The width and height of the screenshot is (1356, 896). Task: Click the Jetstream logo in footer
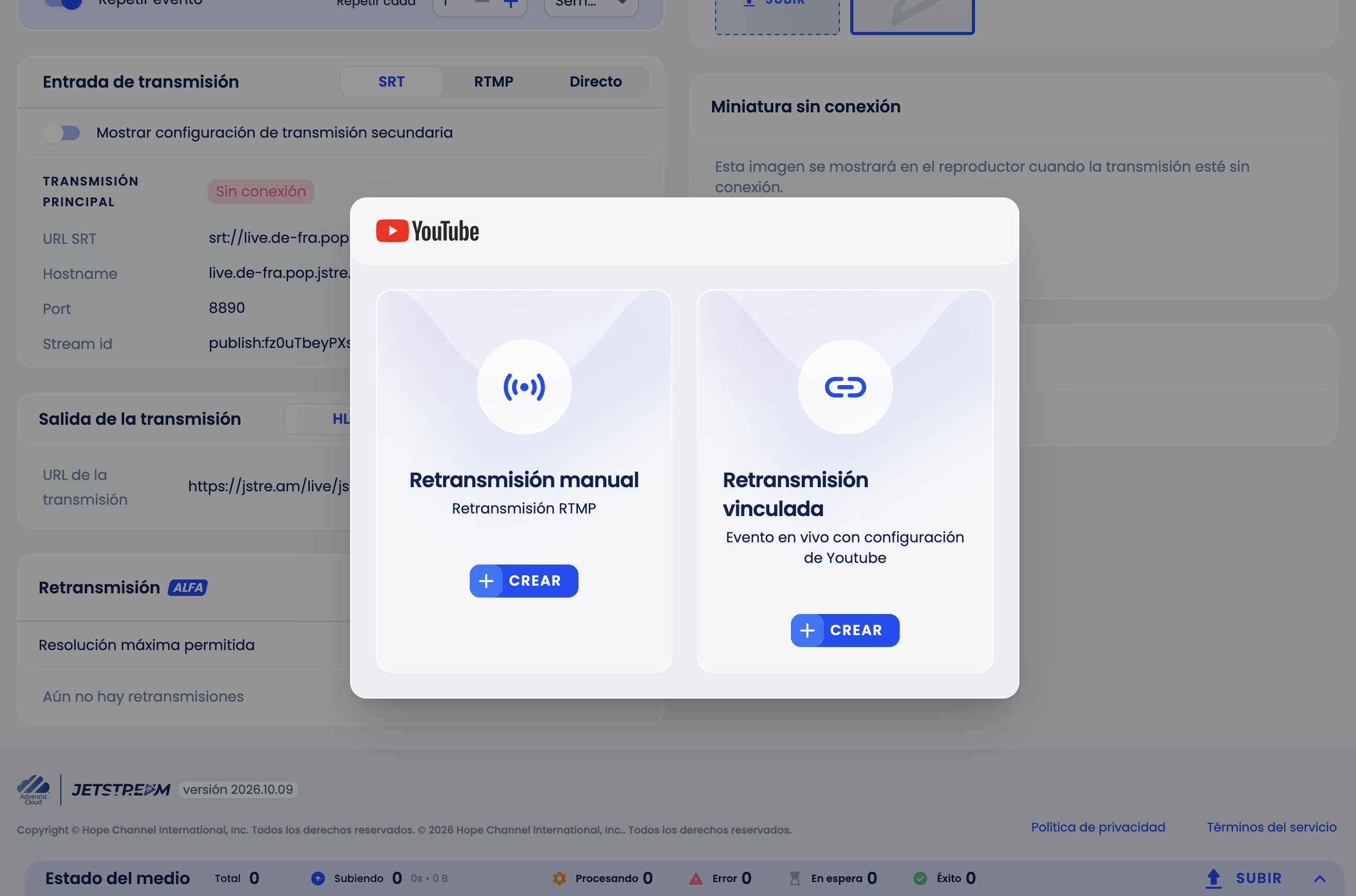tap(121, 790)
